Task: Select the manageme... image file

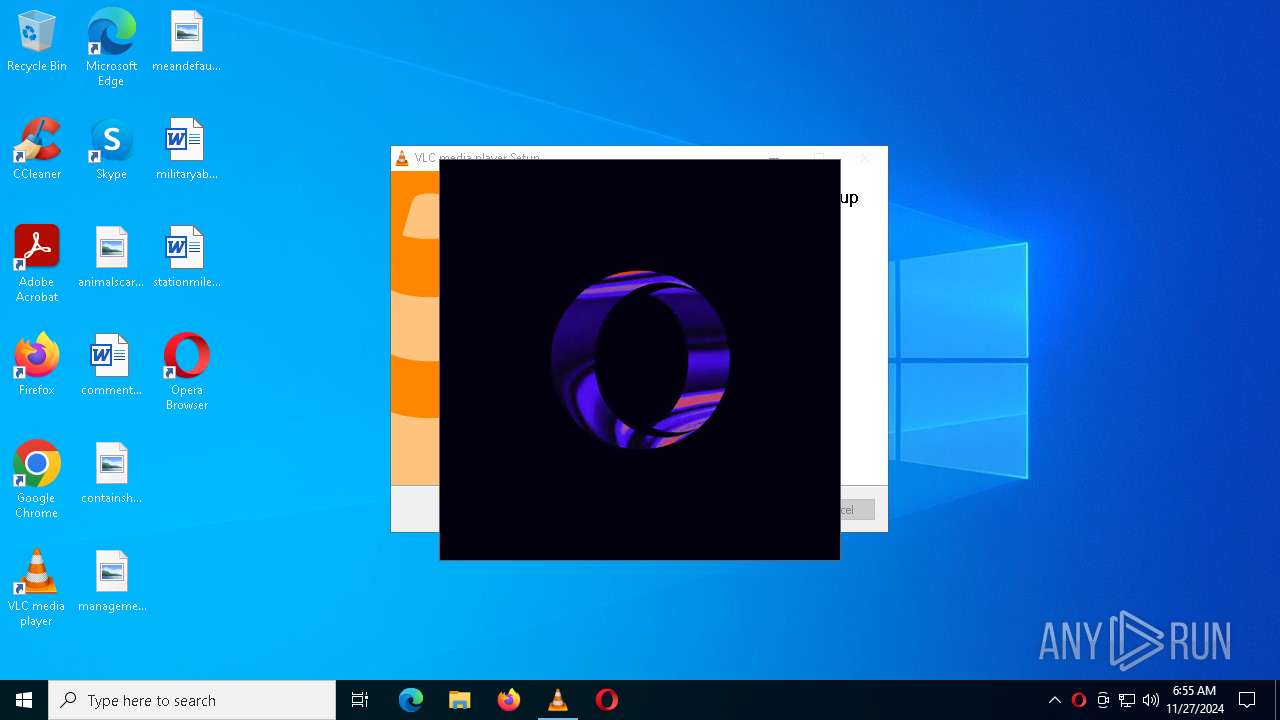Action: (x=111, y=582)
